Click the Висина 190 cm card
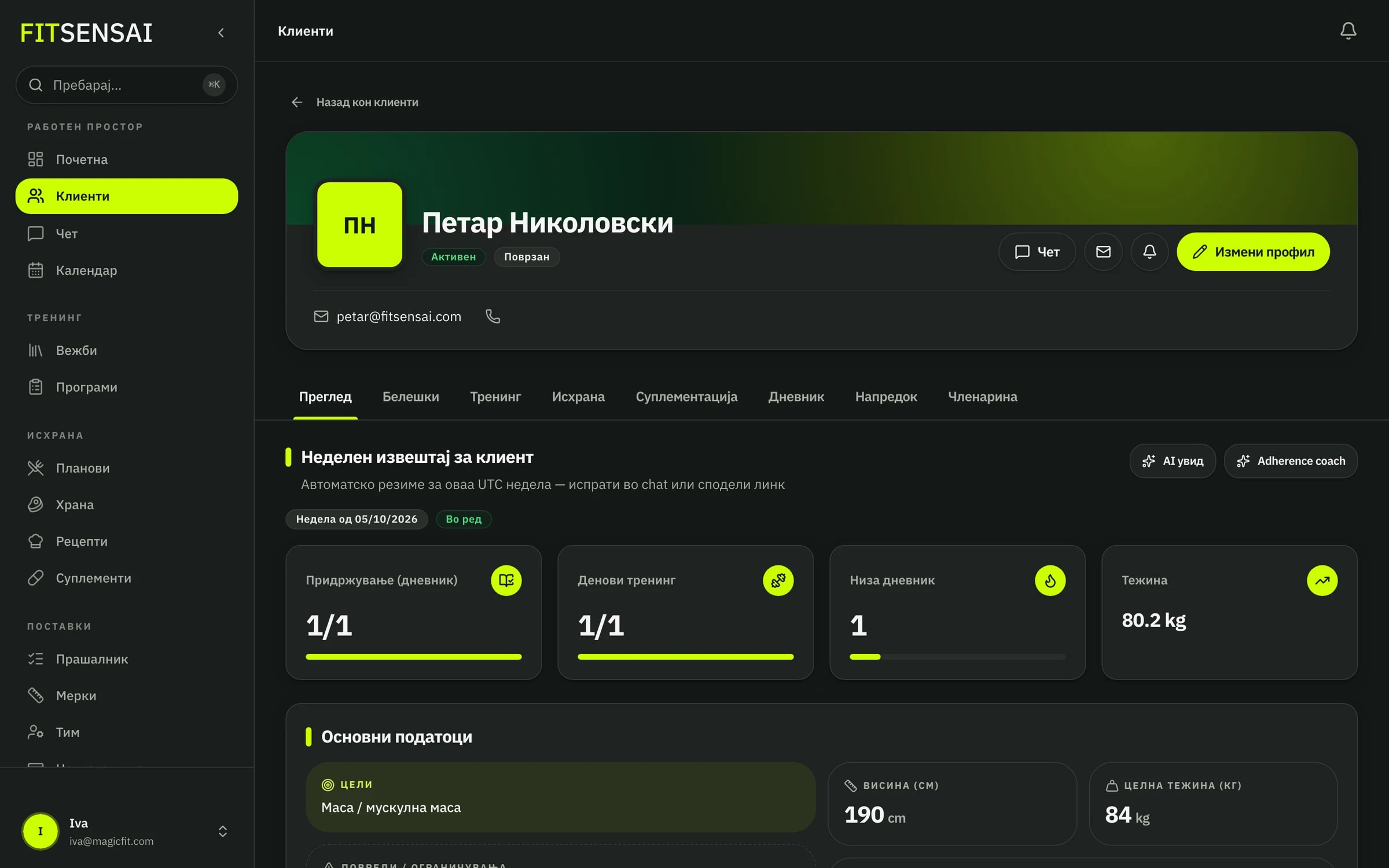 tap(953, 804)
